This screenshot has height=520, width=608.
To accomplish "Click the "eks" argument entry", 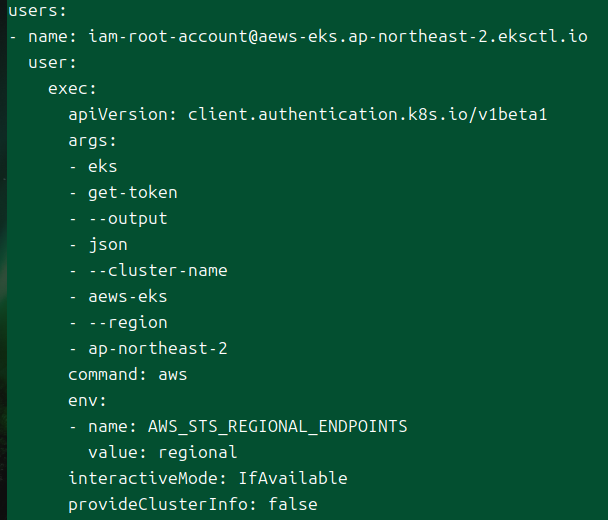I will tap(102, 166).
